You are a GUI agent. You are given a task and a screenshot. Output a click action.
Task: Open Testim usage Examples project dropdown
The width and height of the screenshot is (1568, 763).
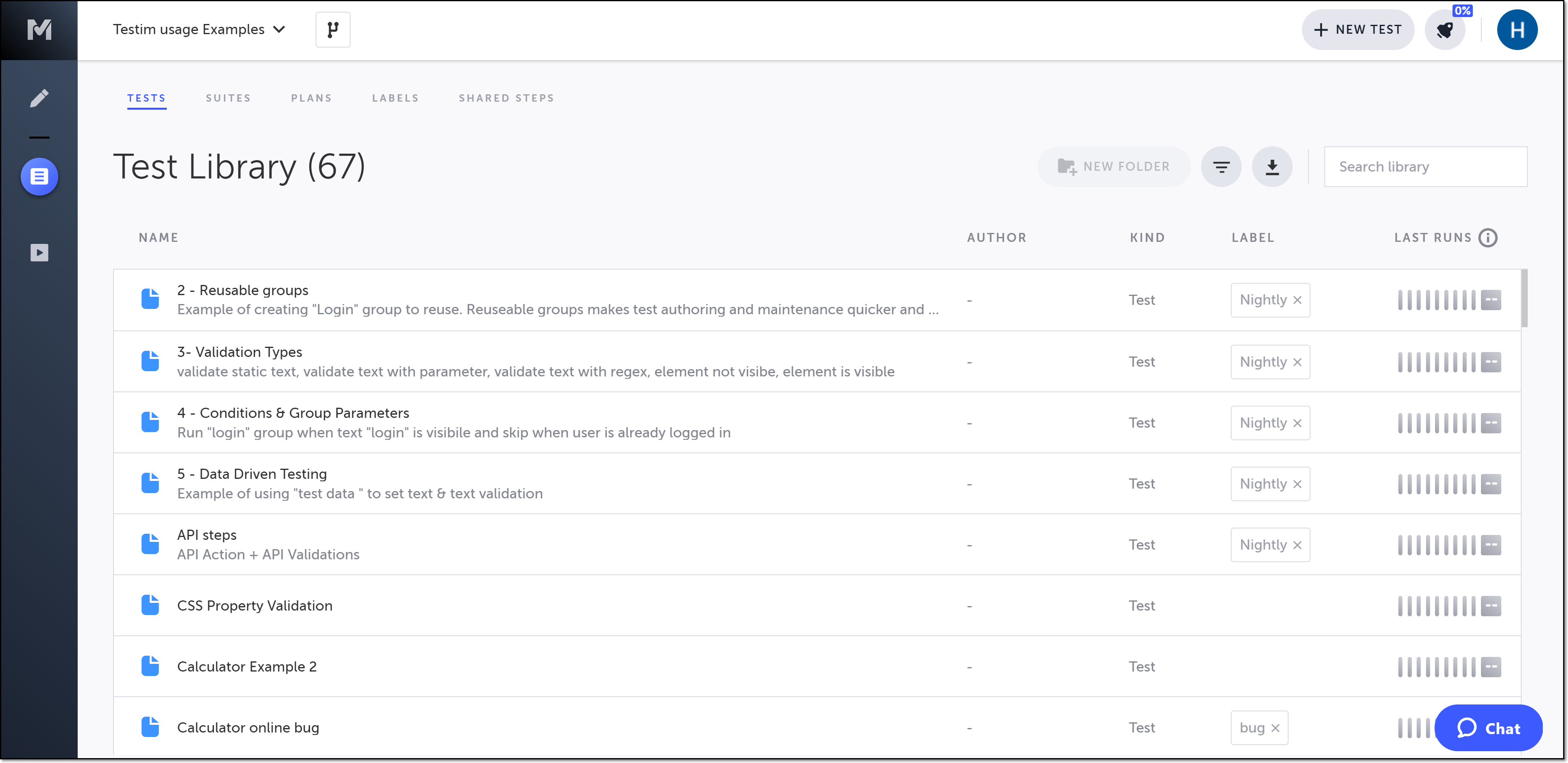(x=199, y=29)
